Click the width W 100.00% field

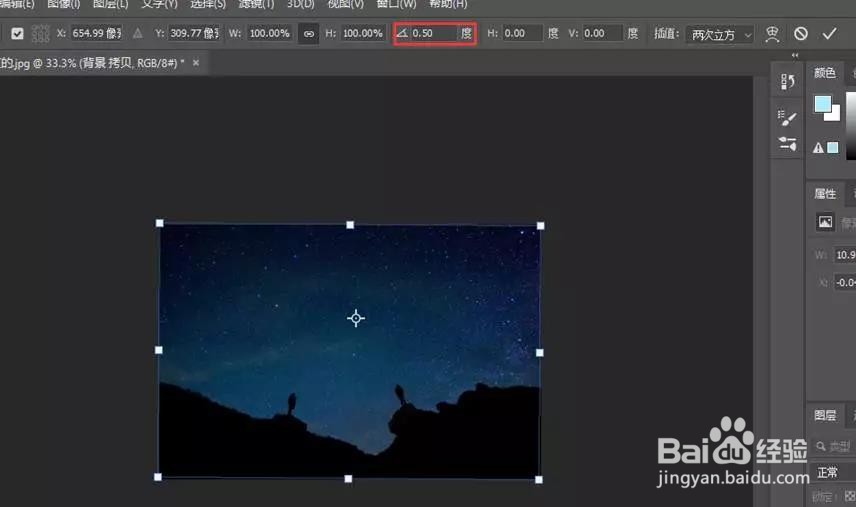[x=269, y=33]
